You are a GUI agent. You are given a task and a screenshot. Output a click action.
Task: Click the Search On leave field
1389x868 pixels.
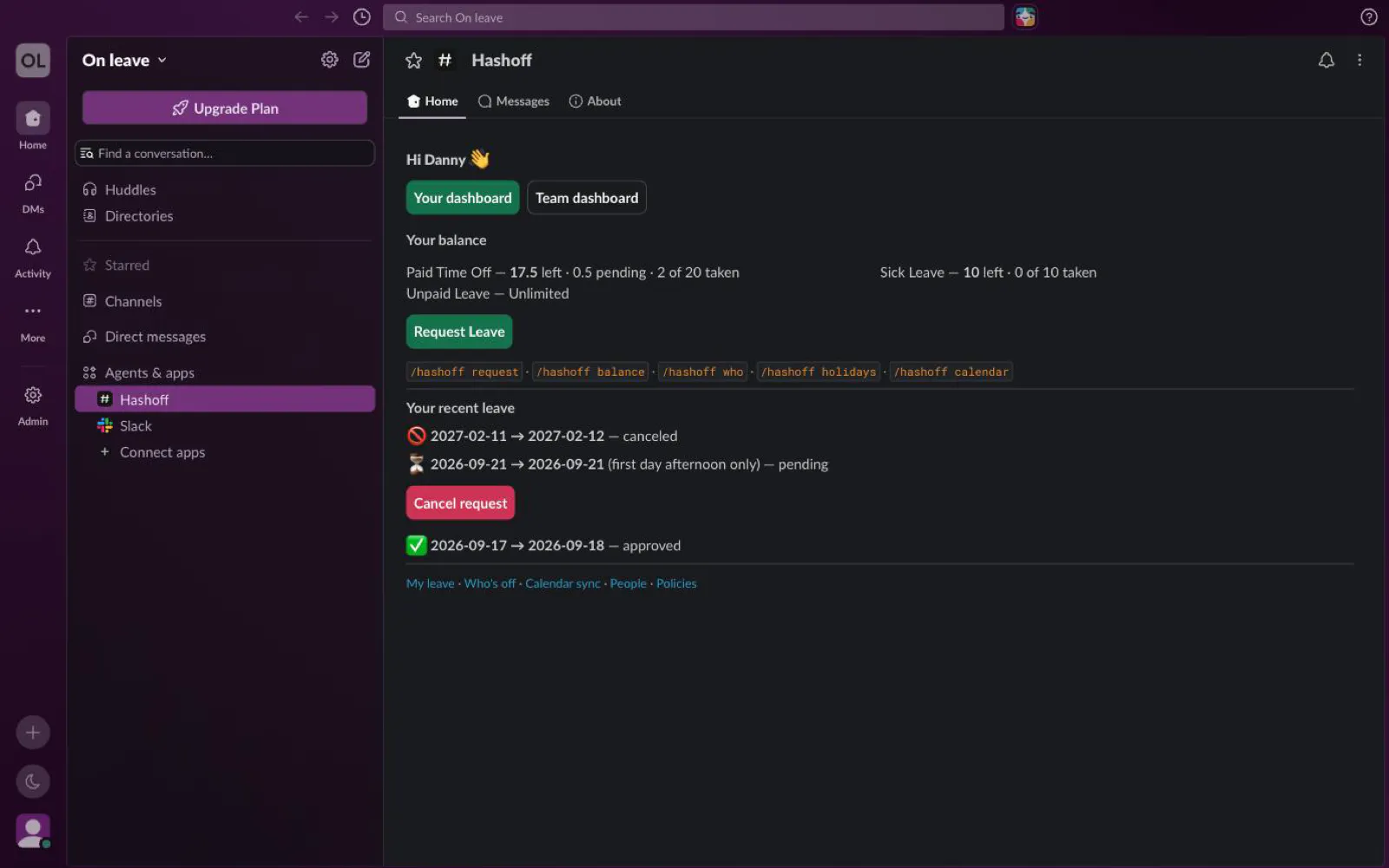click(x=694, y=17)
